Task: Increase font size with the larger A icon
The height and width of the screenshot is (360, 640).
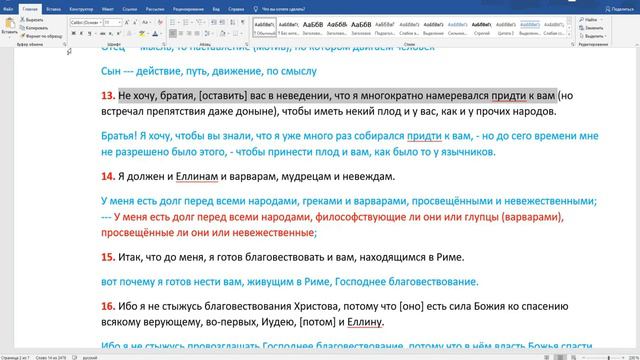Action: pyautogui.click(x=127, y=22)
